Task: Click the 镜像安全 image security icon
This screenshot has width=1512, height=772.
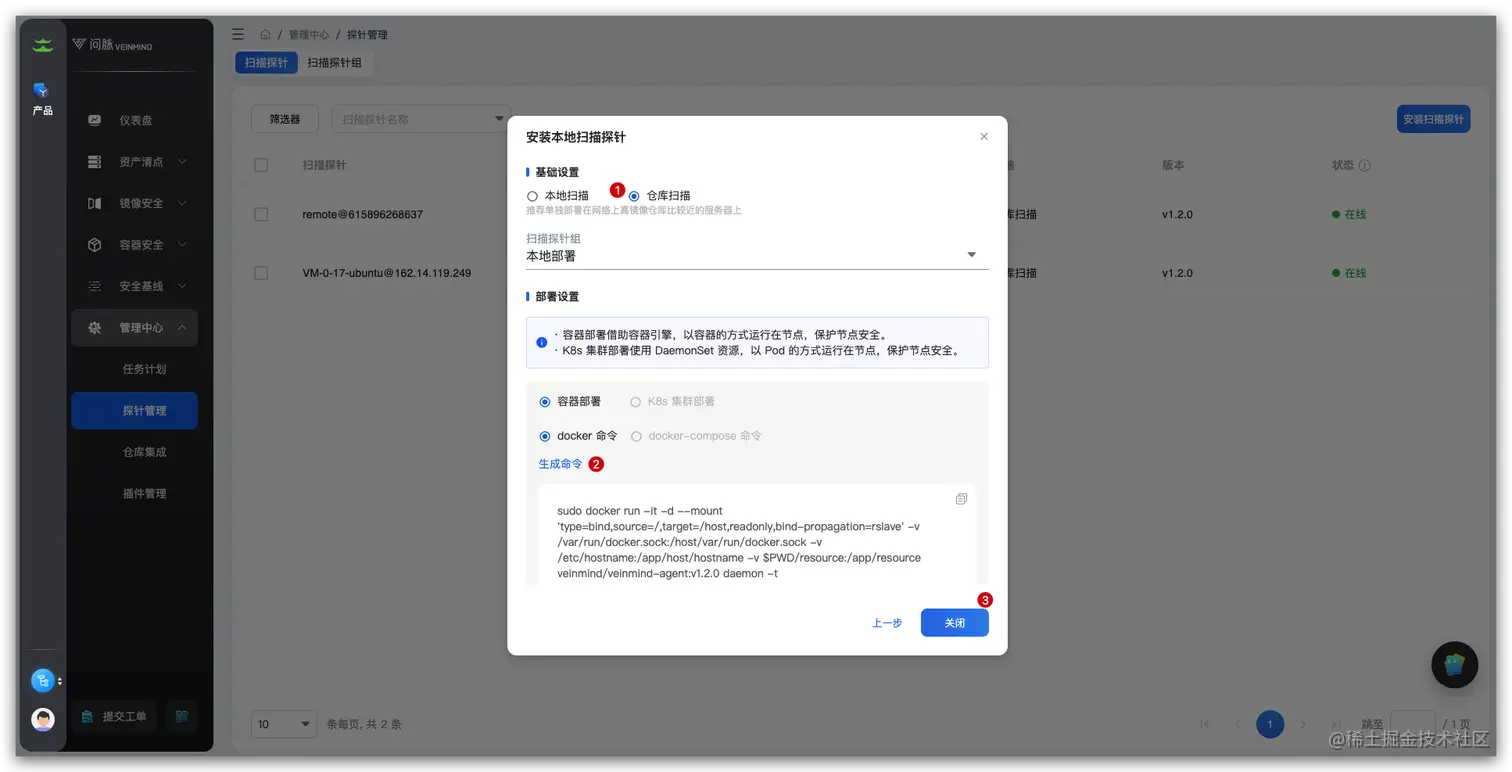Action: 95,203
